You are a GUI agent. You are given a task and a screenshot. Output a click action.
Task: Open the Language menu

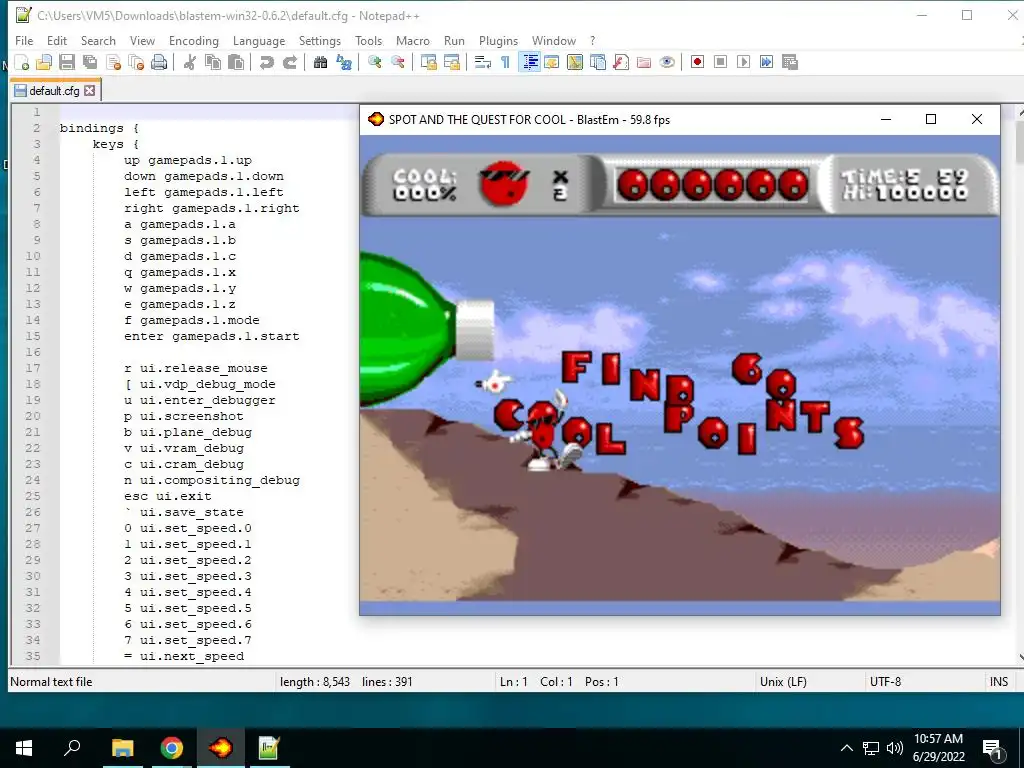coord(259,40)
